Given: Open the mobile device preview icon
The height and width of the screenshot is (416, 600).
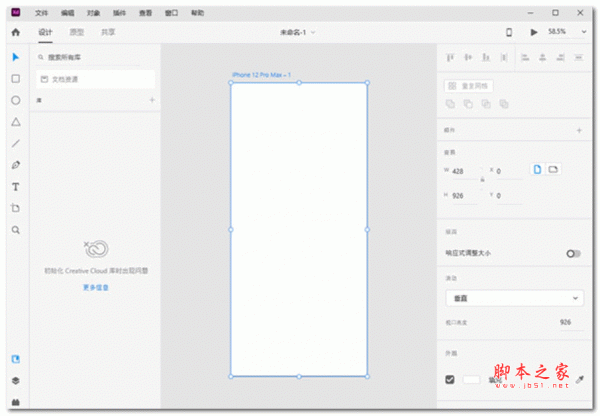Looking at the screenshot, I should 509,33.
